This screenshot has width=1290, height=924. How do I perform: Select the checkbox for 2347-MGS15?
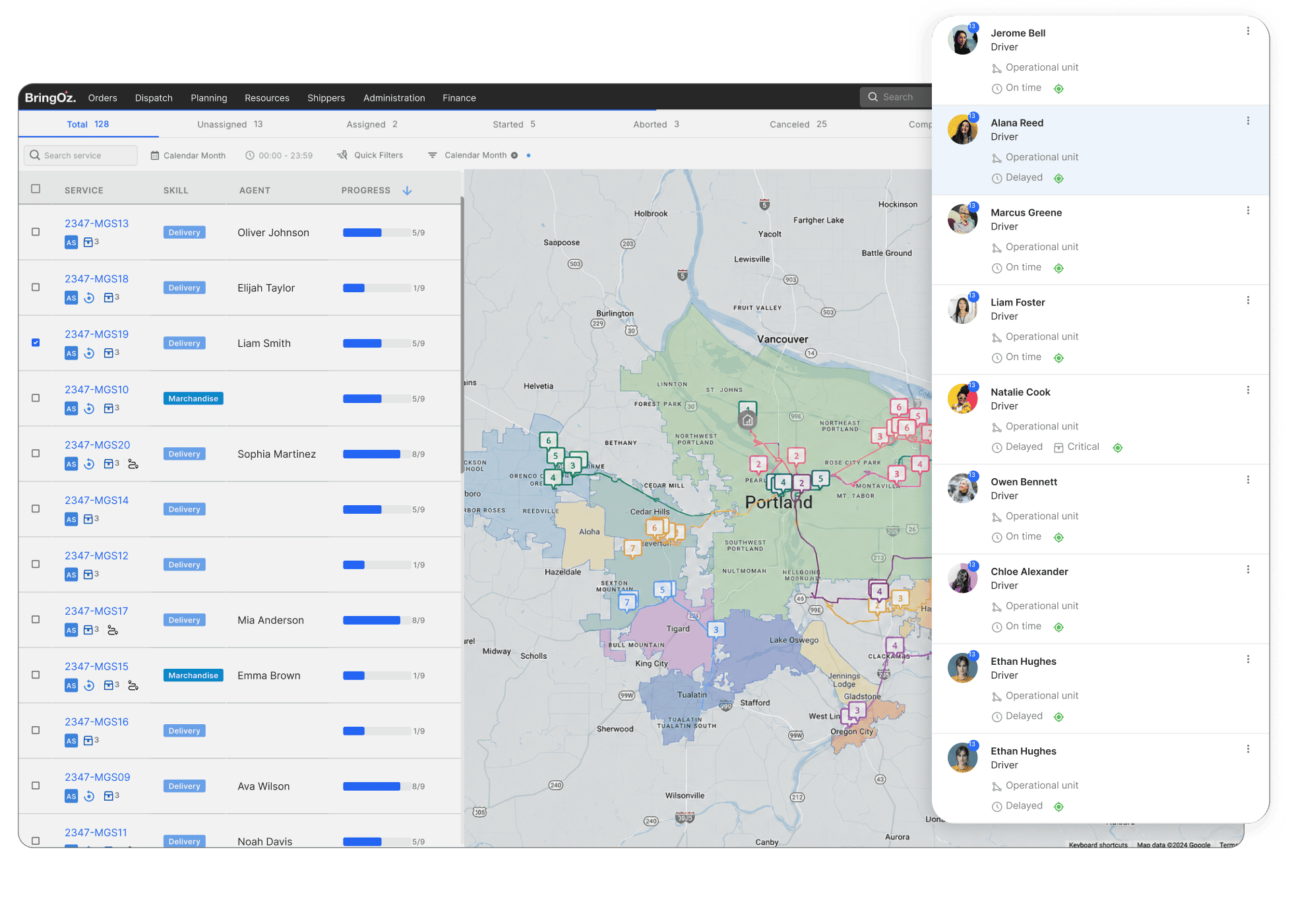[x=36, y=675]
